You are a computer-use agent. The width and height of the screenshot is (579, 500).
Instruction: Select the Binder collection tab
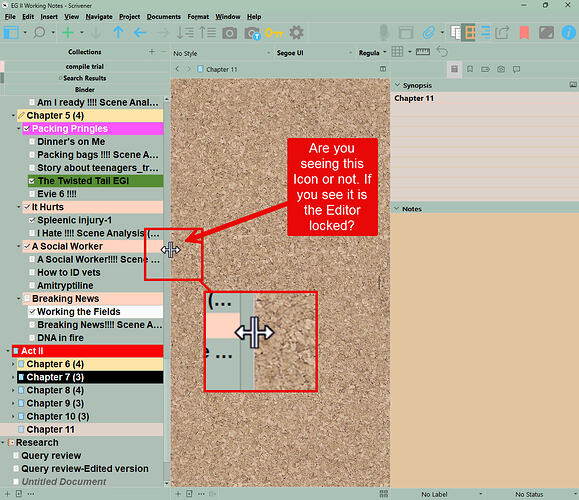click(x=85, y=90)
